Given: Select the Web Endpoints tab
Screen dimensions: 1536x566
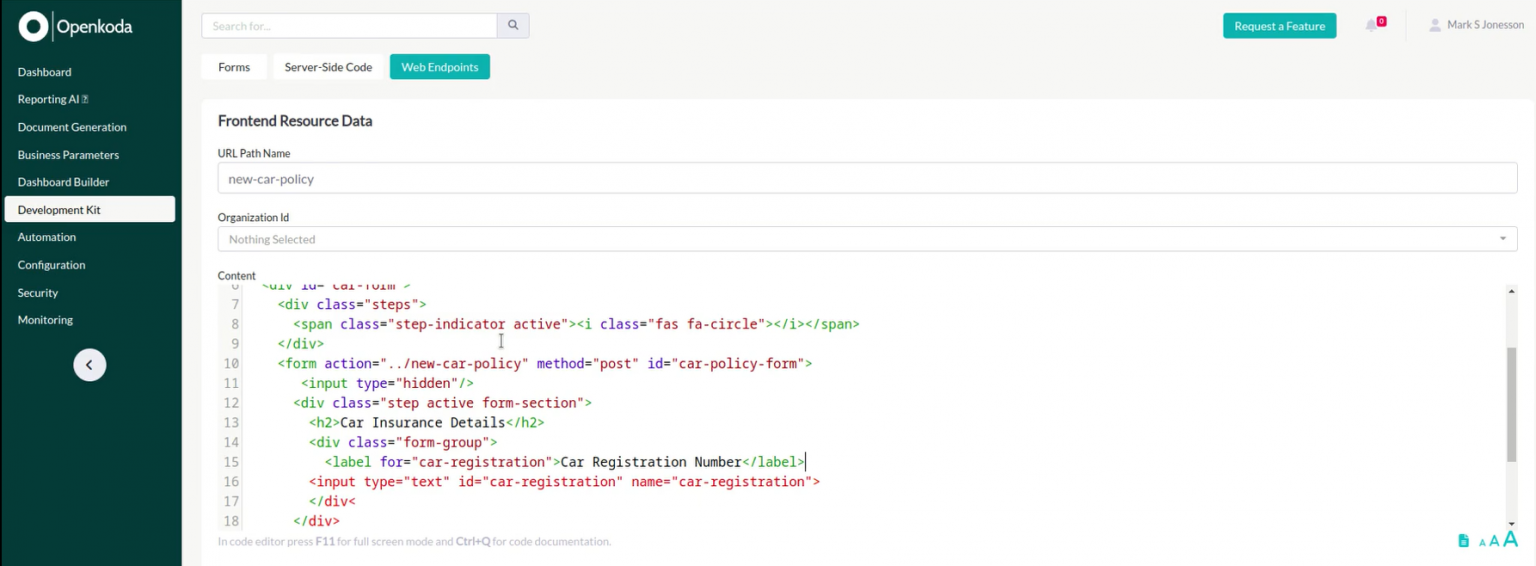Looking at the screenshot, I should coord(440,67).
